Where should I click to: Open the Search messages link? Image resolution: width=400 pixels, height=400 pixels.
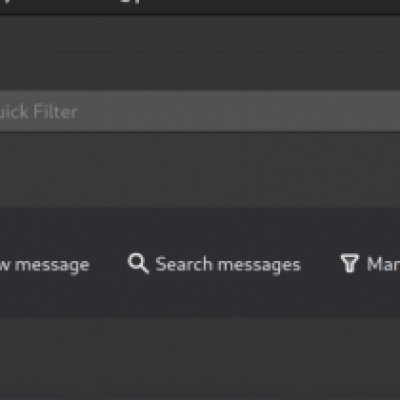click(228, 265)
